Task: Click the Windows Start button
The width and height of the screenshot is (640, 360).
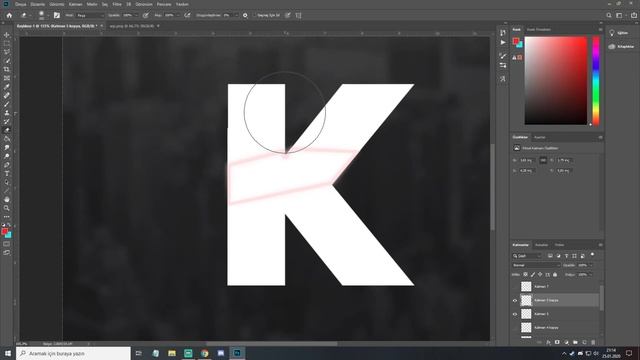Action: 8,353
